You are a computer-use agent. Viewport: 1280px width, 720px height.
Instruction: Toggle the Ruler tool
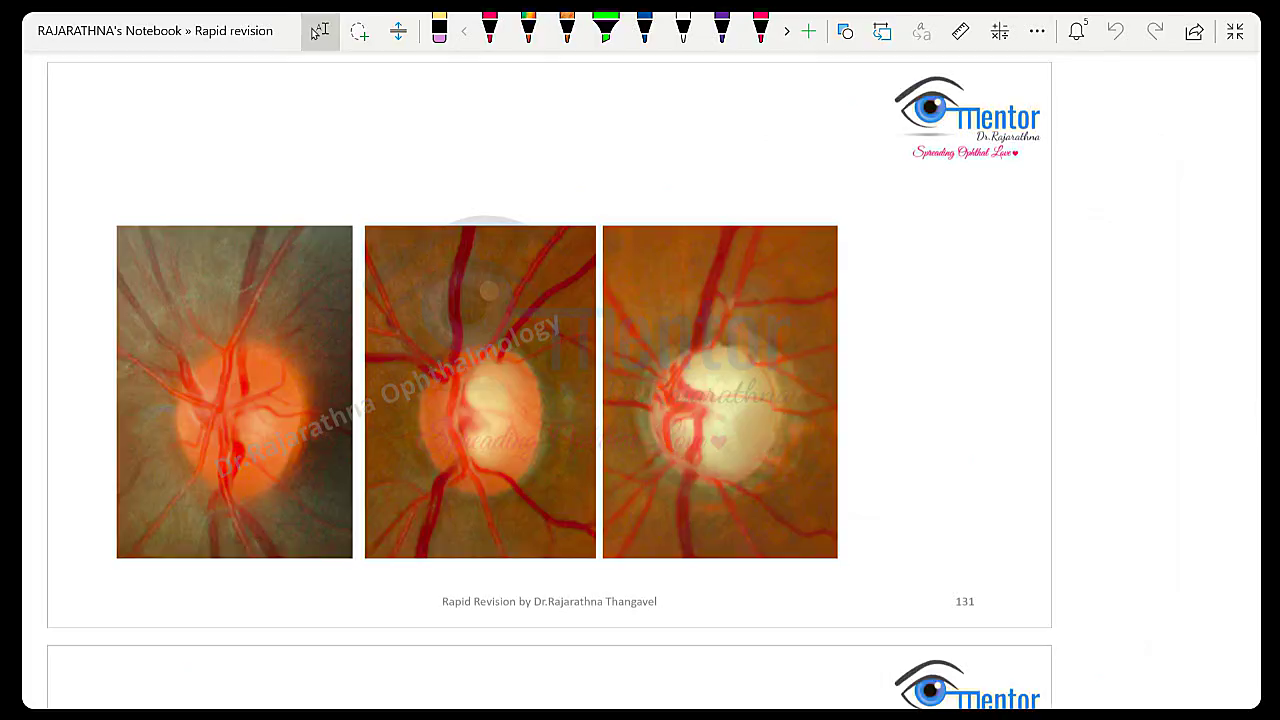point(960,32)
